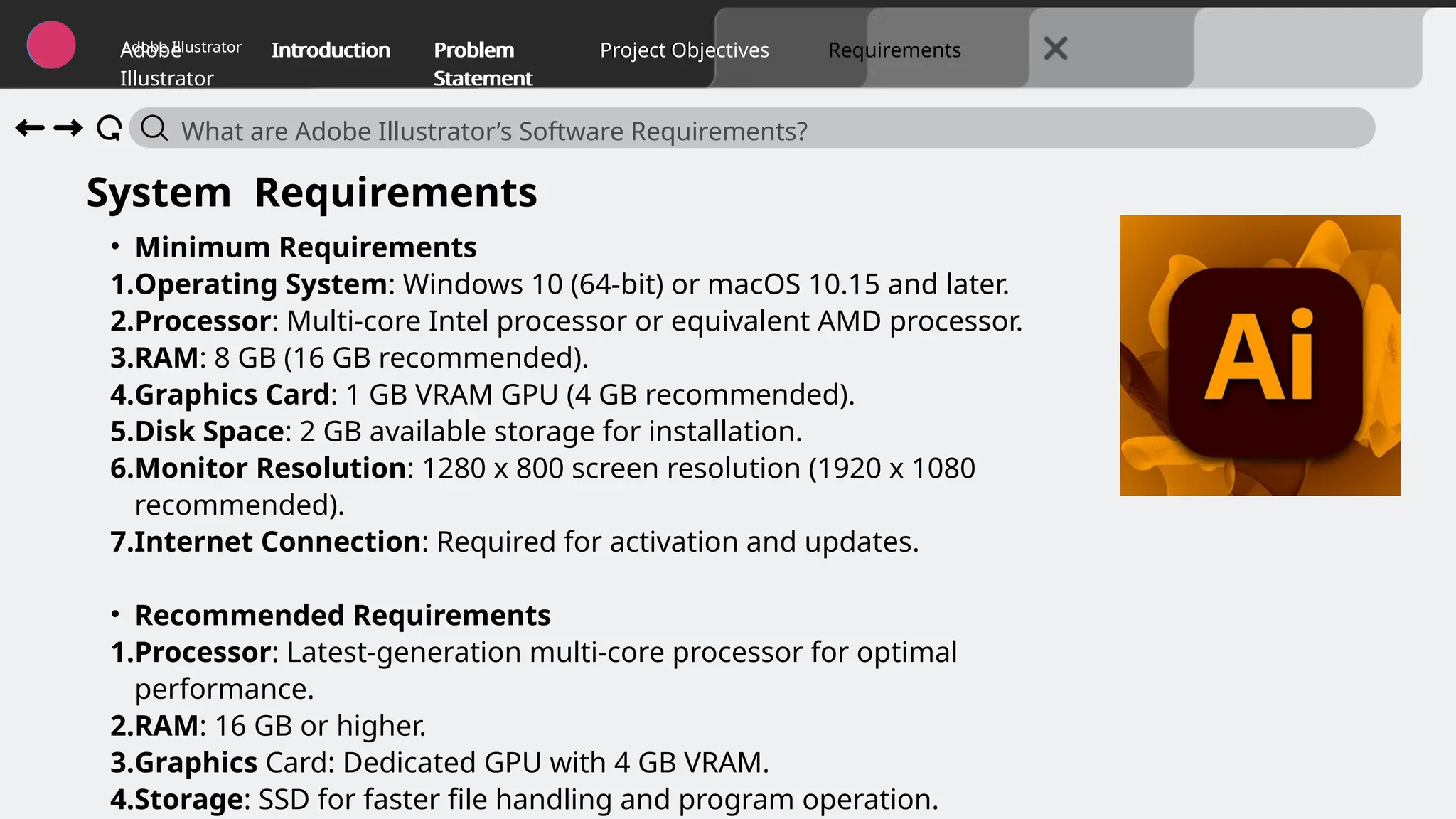Click the Operating System list item
The height and width of the screenshot is (819, 1456).
(559, 284)
